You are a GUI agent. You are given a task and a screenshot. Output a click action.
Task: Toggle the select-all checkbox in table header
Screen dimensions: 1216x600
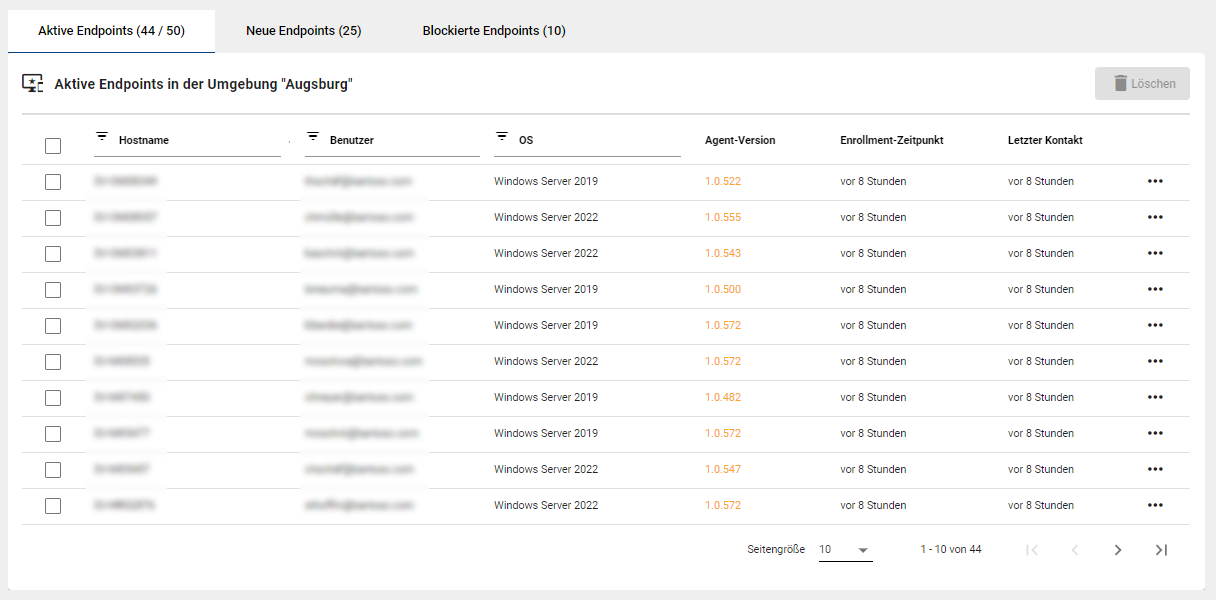(x=53, y=146)
